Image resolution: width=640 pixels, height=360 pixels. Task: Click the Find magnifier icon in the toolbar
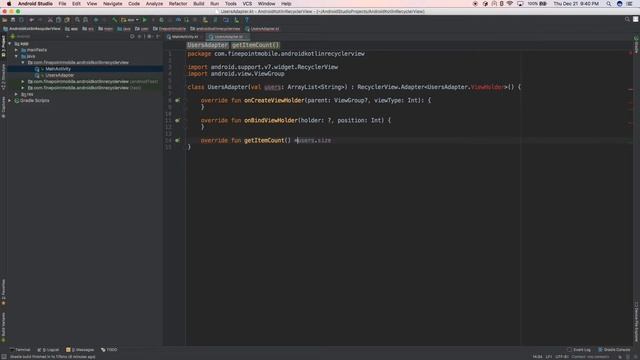(77, 20)
